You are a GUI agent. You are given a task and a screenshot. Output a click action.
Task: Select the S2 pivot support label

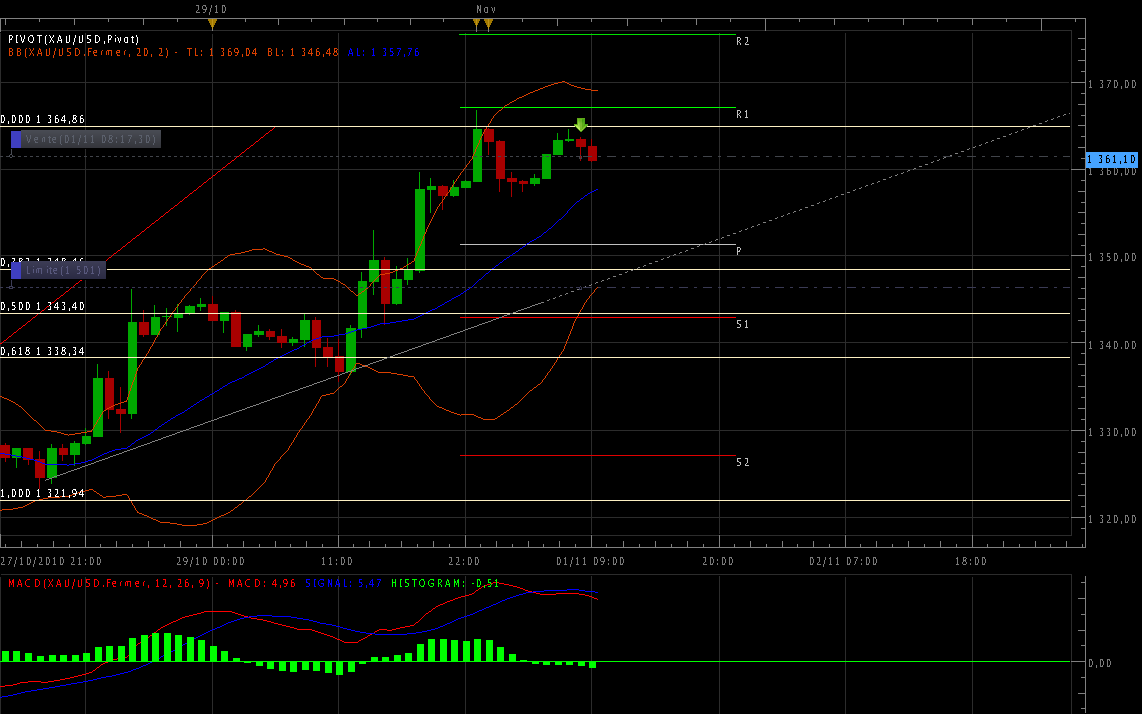(x=743, y=462)
